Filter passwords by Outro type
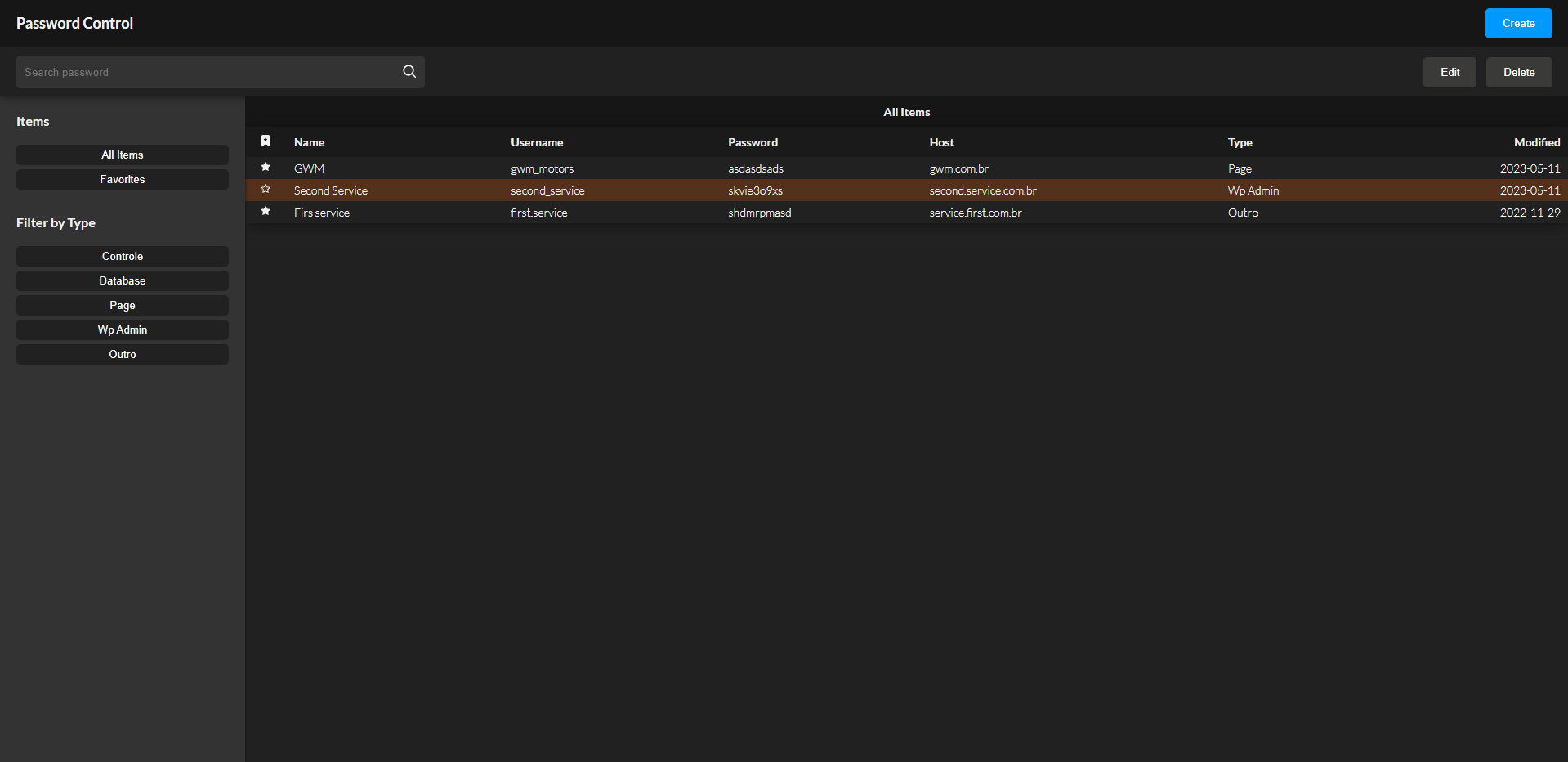The height and width of the screenshot is (762, 1568). coord(122,354)
